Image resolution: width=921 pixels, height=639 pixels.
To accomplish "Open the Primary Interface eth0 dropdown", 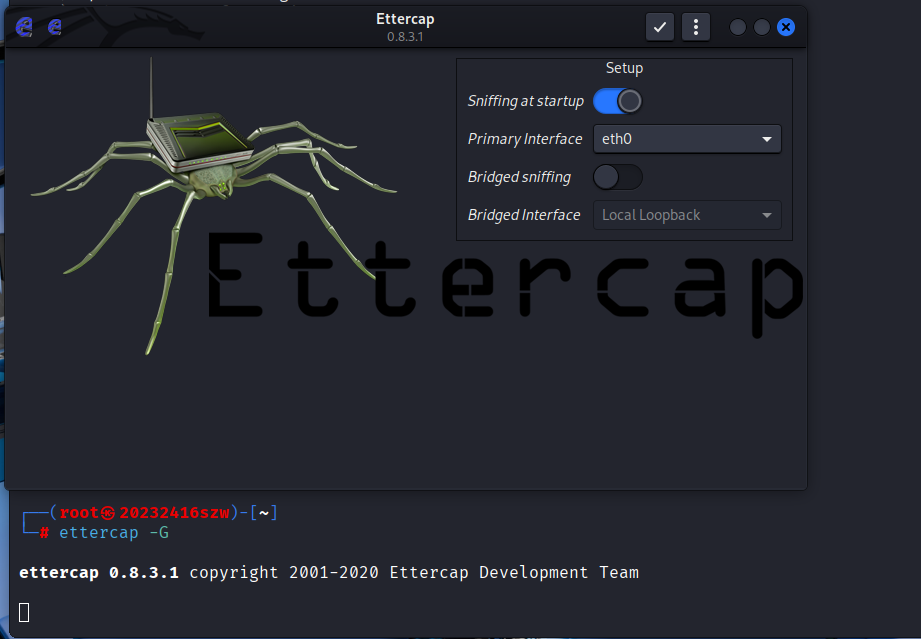I will coord(687,139).
